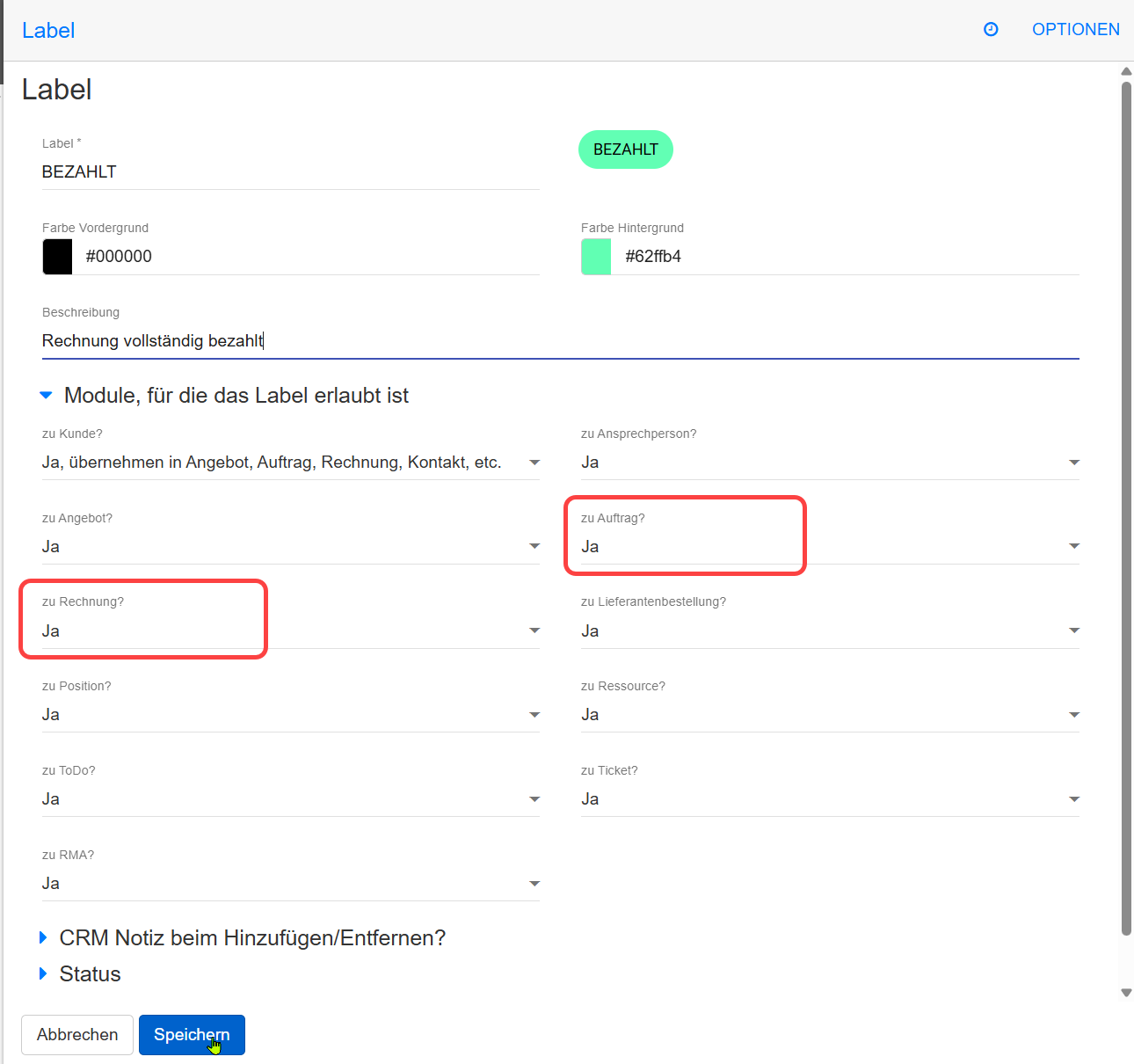The height and width of the screenshot is (1064, 1134).
Task: Edit the #62ffb4 background color value
Action: pos(850,257)
